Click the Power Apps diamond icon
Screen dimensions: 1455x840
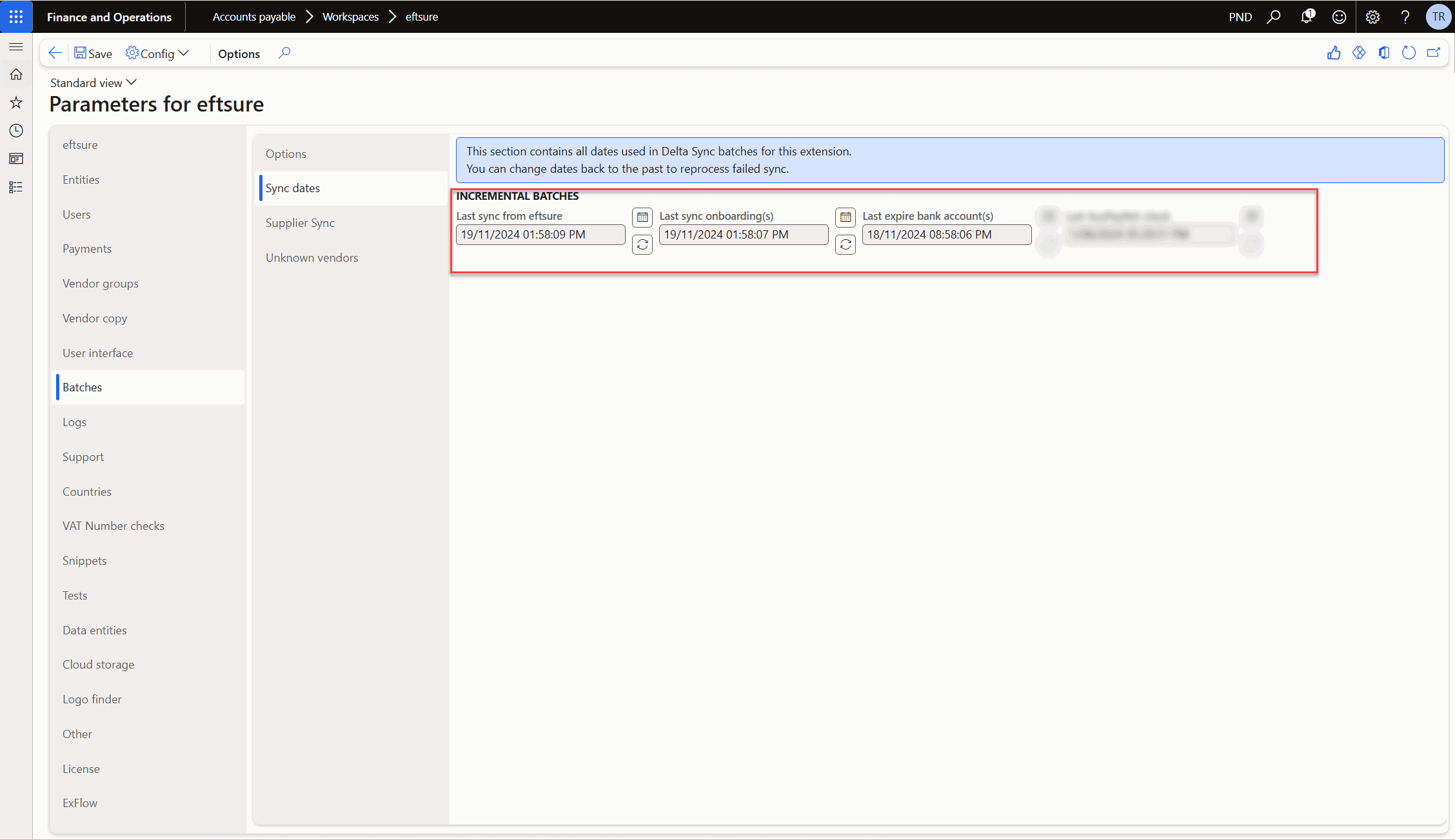coord(1359,53)
